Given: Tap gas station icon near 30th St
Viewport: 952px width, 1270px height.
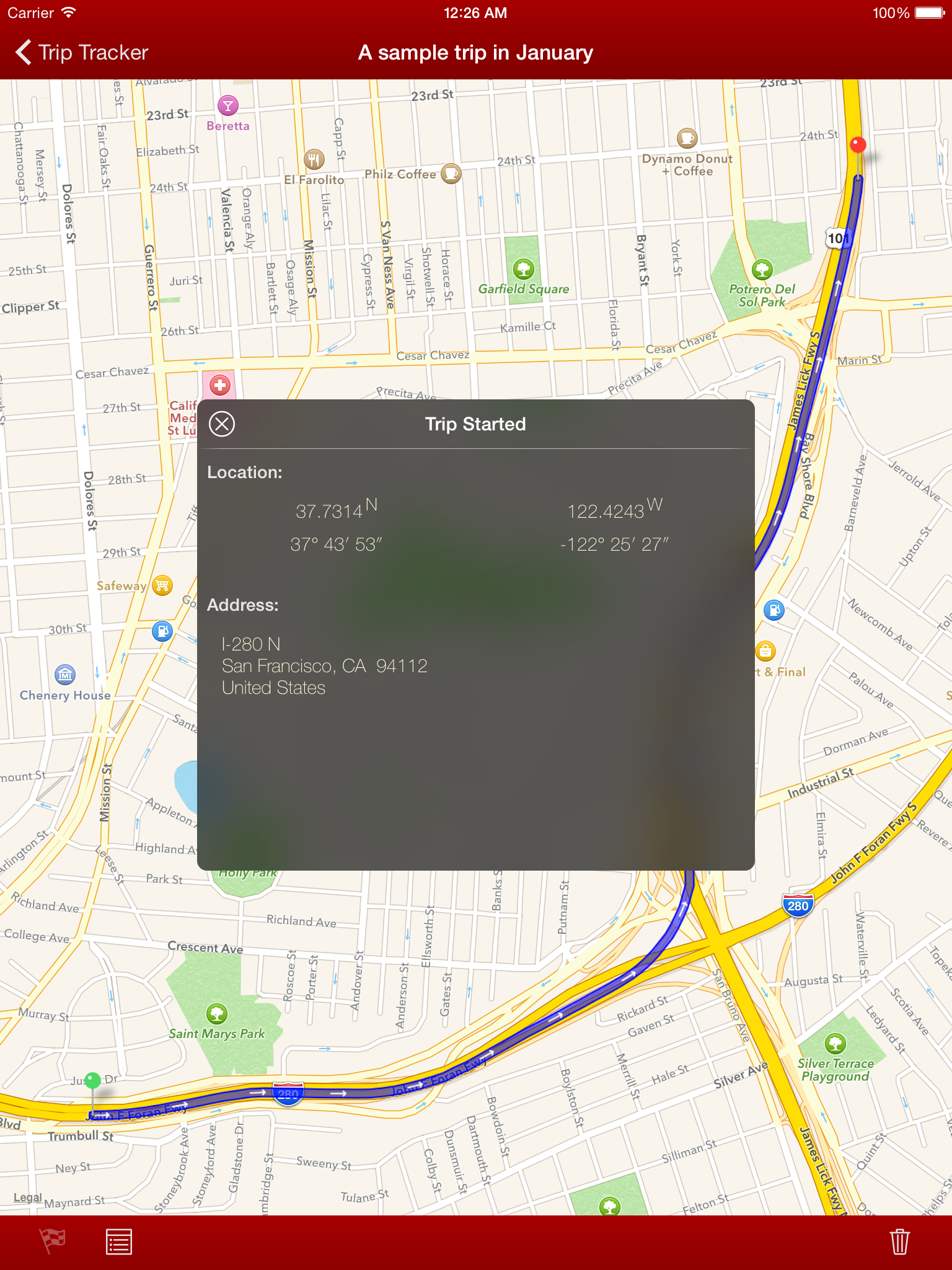Looking at the screenshot, I should pos(162,631).
